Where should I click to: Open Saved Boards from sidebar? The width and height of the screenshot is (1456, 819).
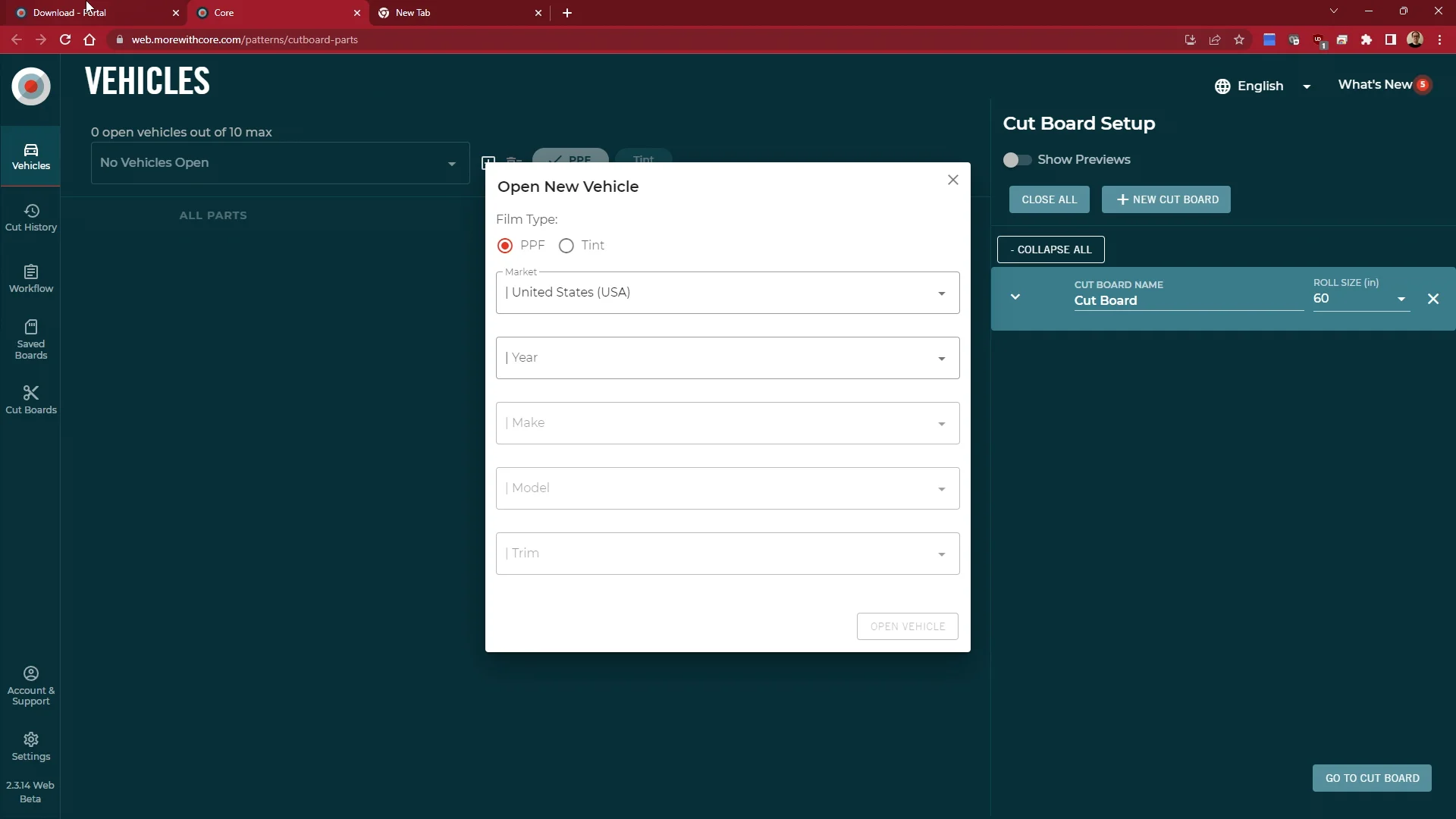click(31, 339)
